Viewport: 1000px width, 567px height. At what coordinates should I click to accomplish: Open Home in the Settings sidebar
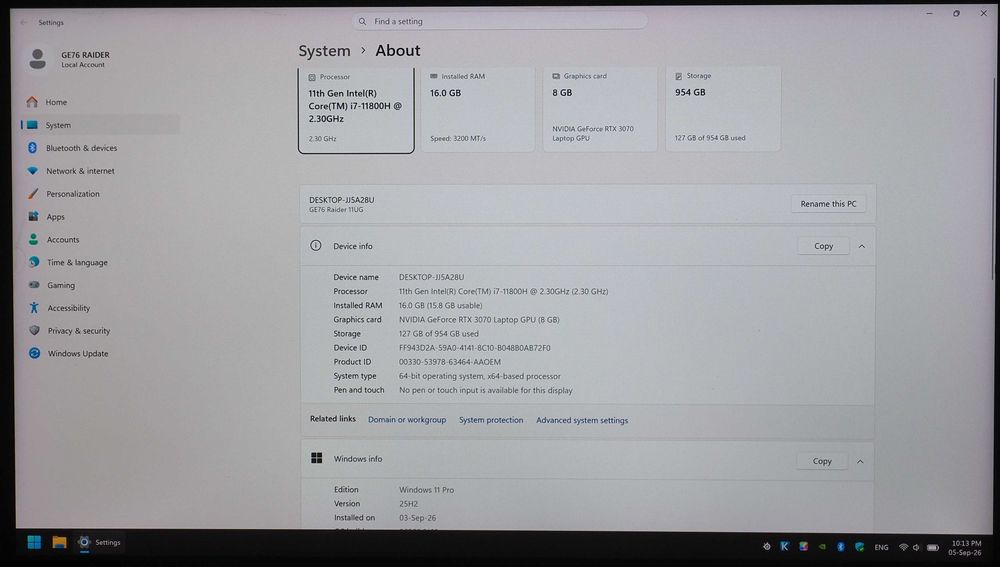[x=101, y=102]
